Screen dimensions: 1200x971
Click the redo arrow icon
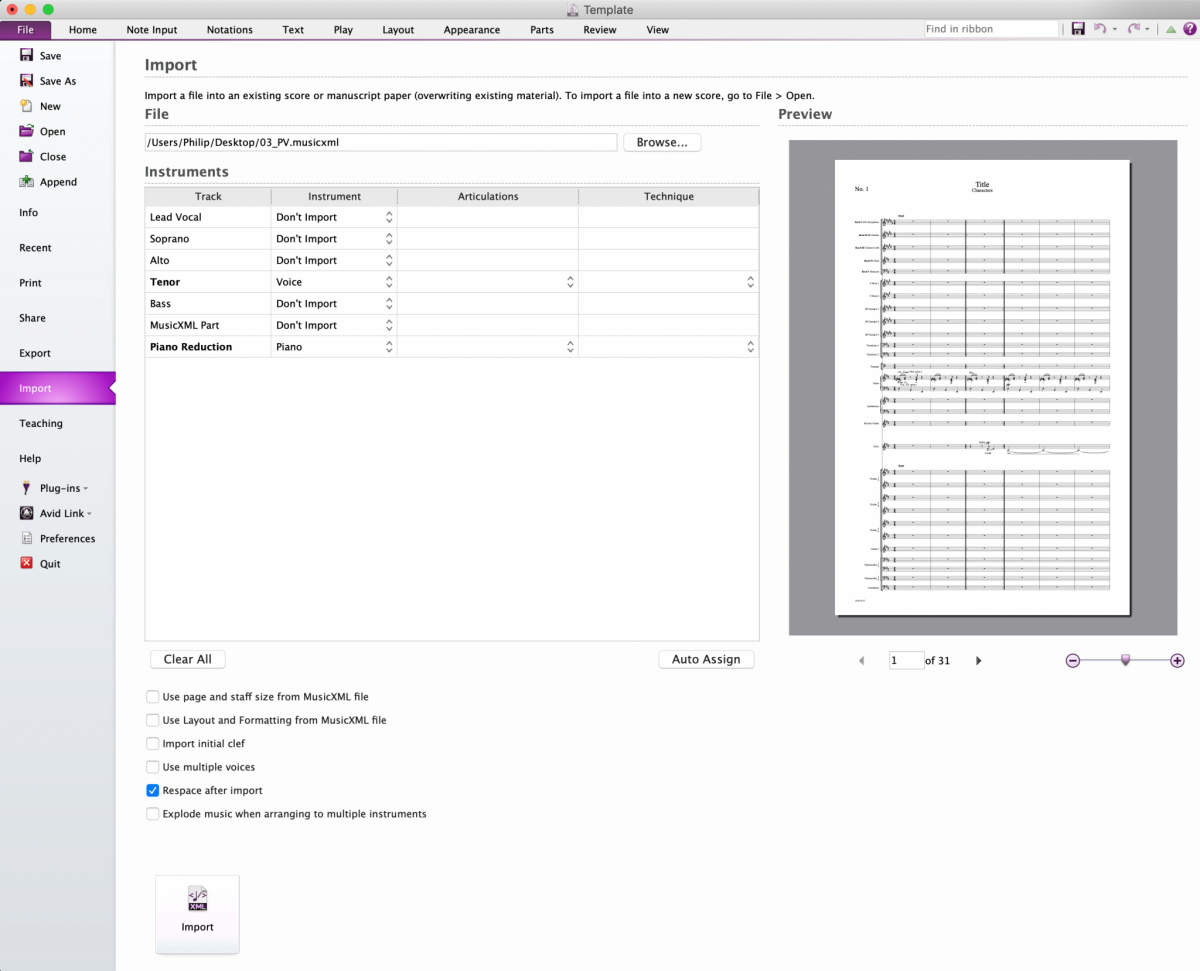(x=1133, y=29)
